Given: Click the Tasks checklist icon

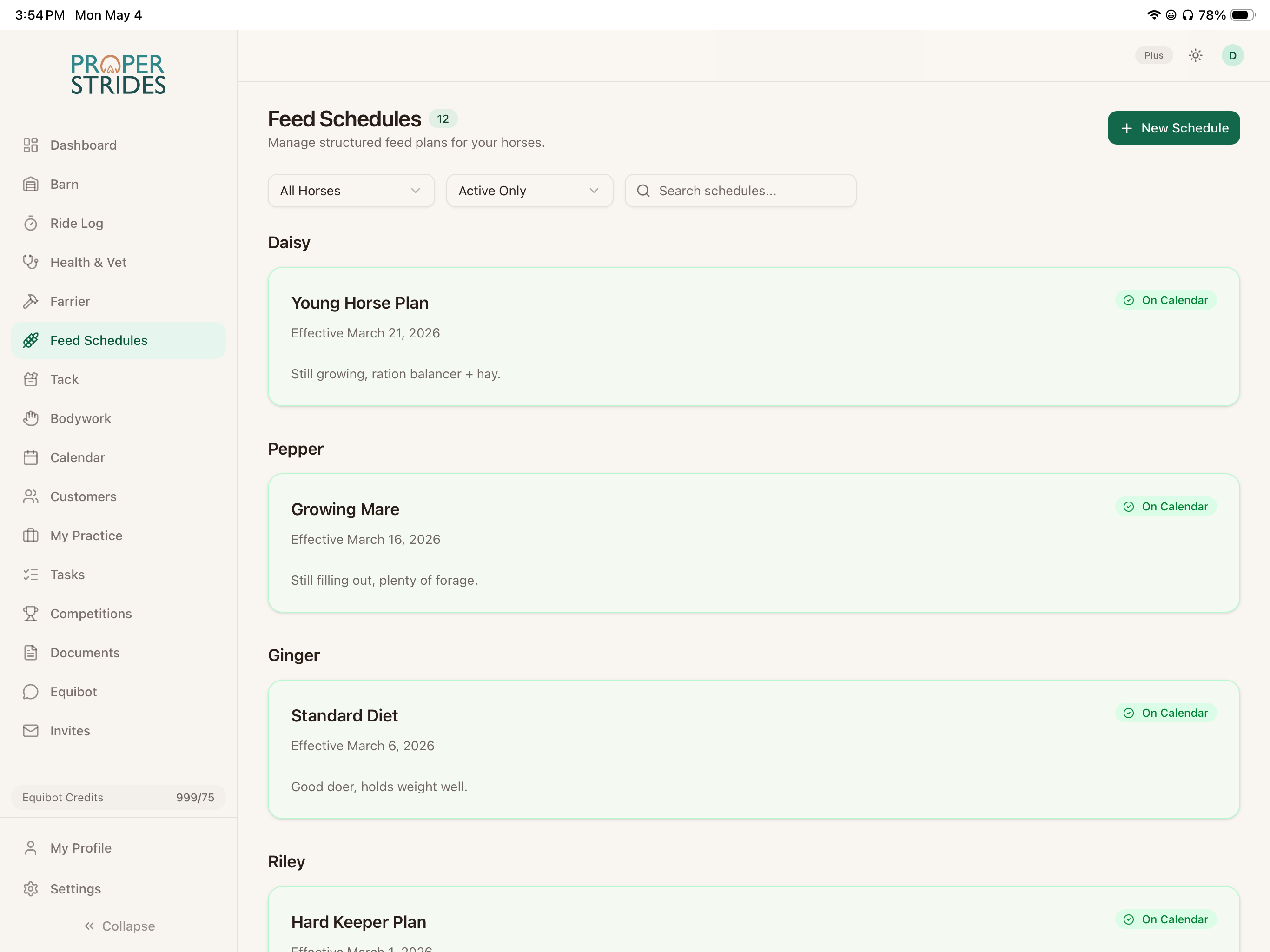Looking at the screenshot, I should coord(30,575).
